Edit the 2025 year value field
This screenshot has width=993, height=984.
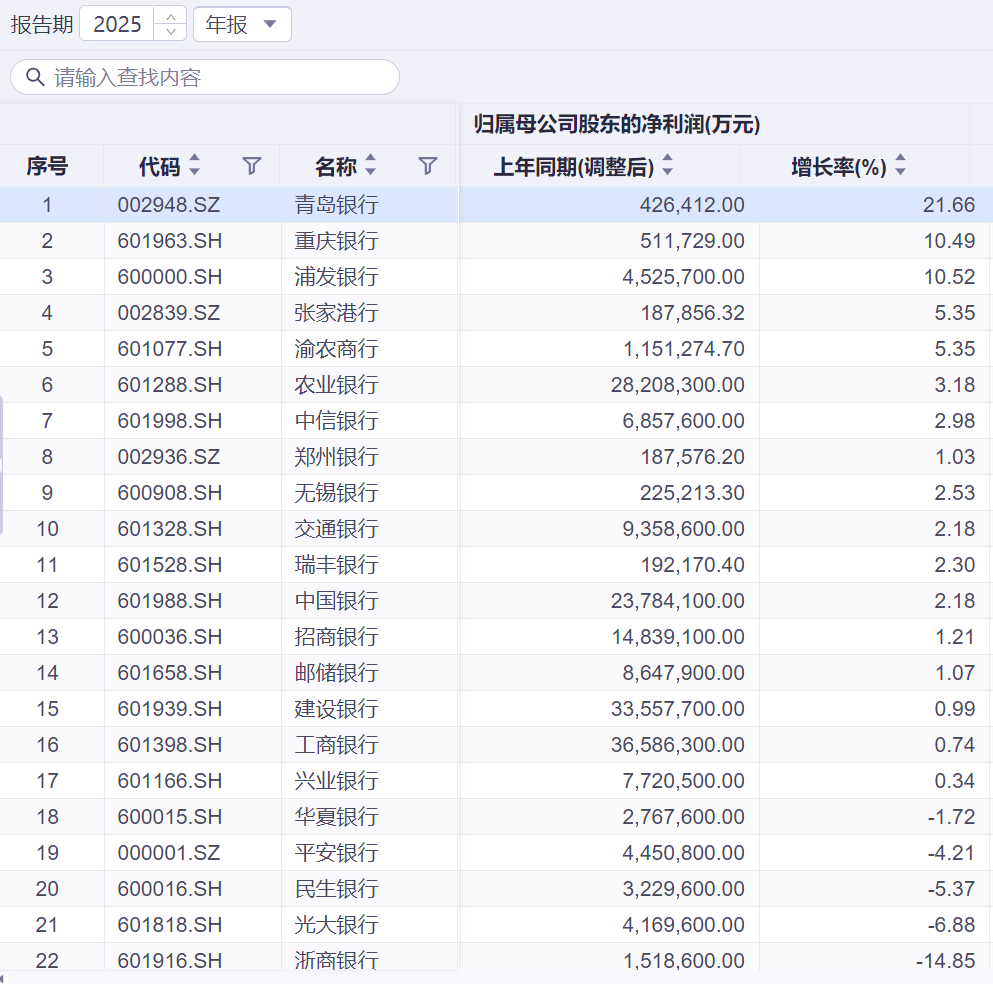119,24
